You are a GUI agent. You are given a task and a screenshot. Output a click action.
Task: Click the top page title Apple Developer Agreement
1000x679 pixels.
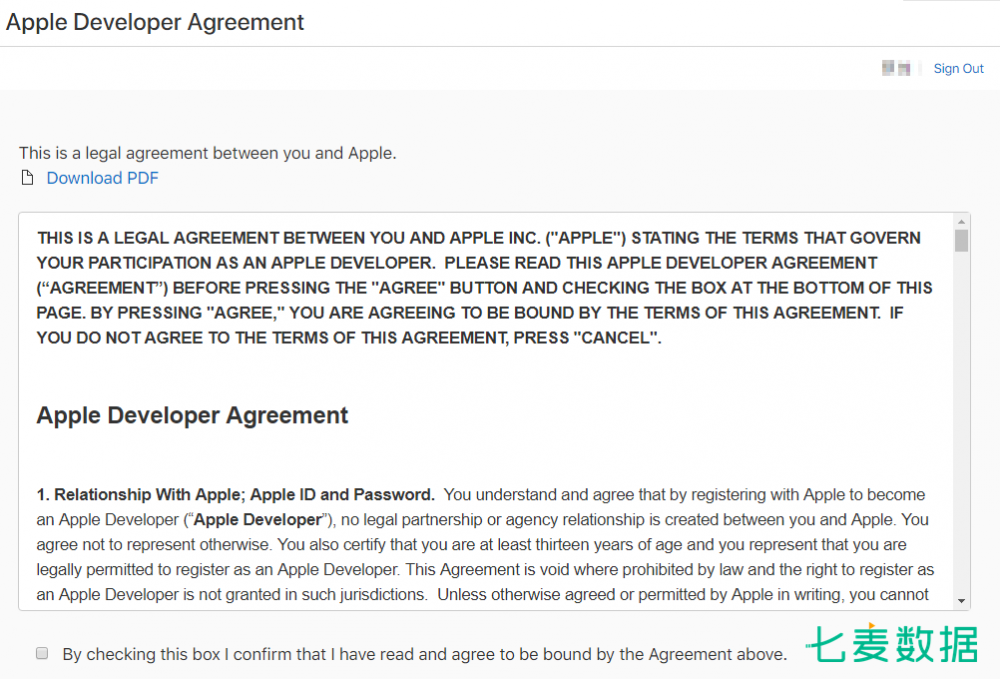tap(155, 22)
